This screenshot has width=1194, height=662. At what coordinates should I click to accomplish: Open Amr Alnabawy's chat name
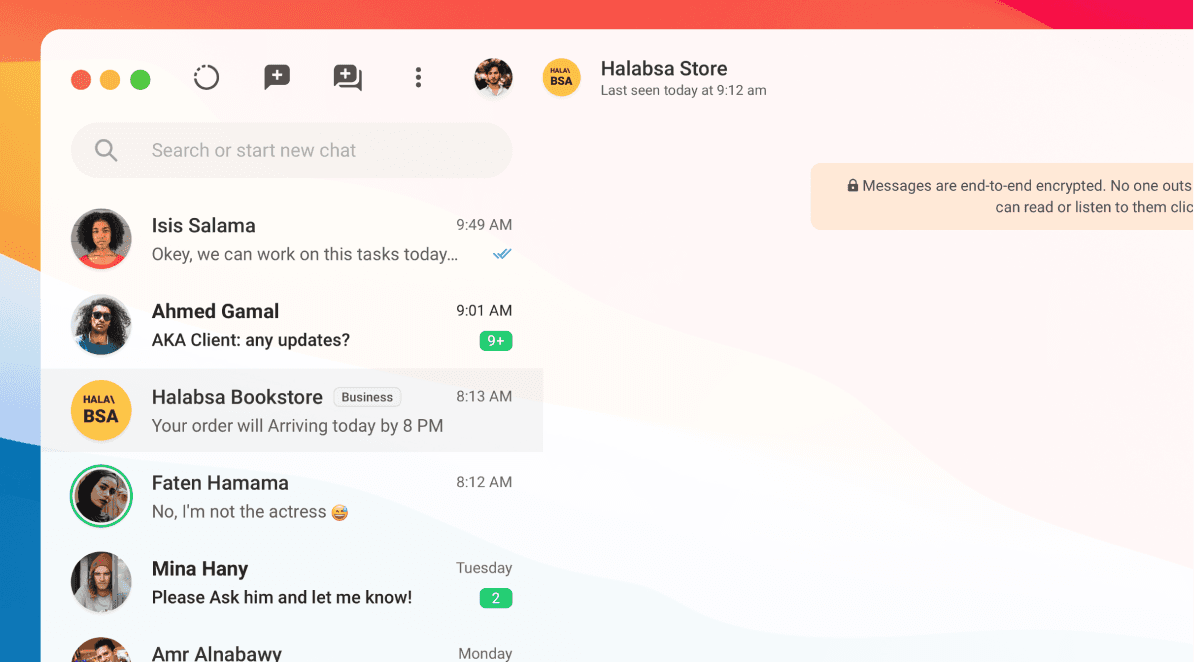216,654
